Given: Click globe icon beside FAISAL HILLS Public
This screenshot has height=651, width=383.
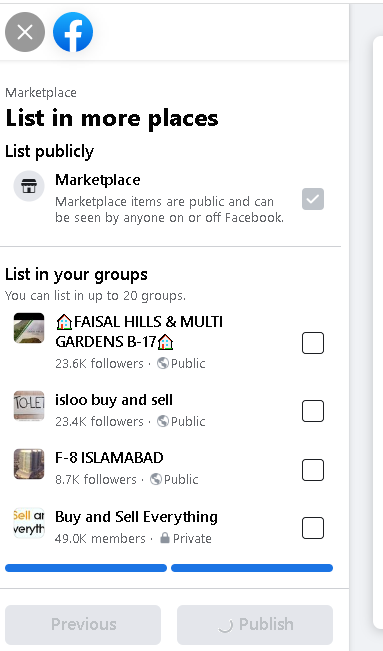Looking at the screenshot, I should click(x=163, y=363).
